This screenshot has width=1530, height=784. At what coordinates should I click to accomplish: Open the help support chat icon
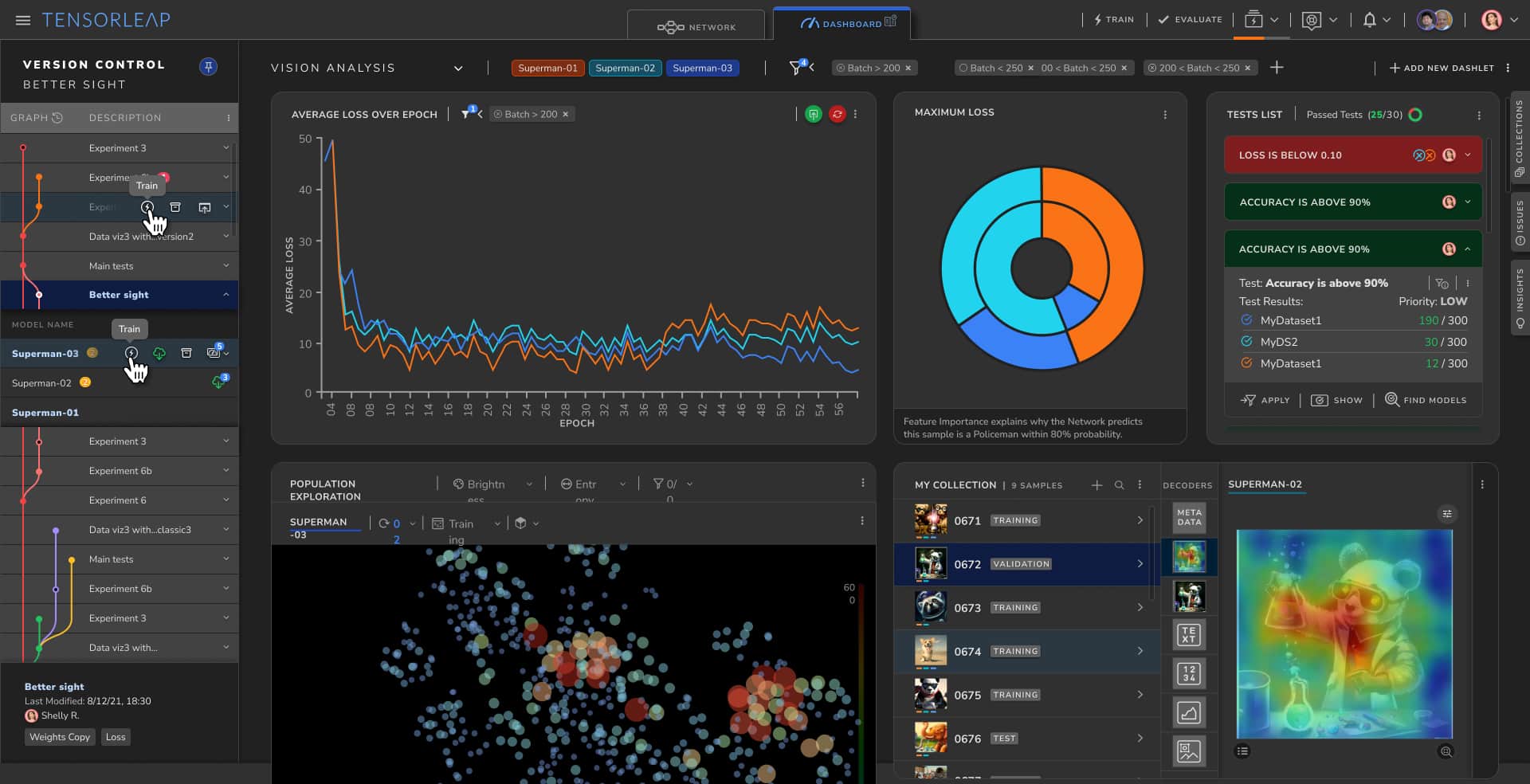1312,20
